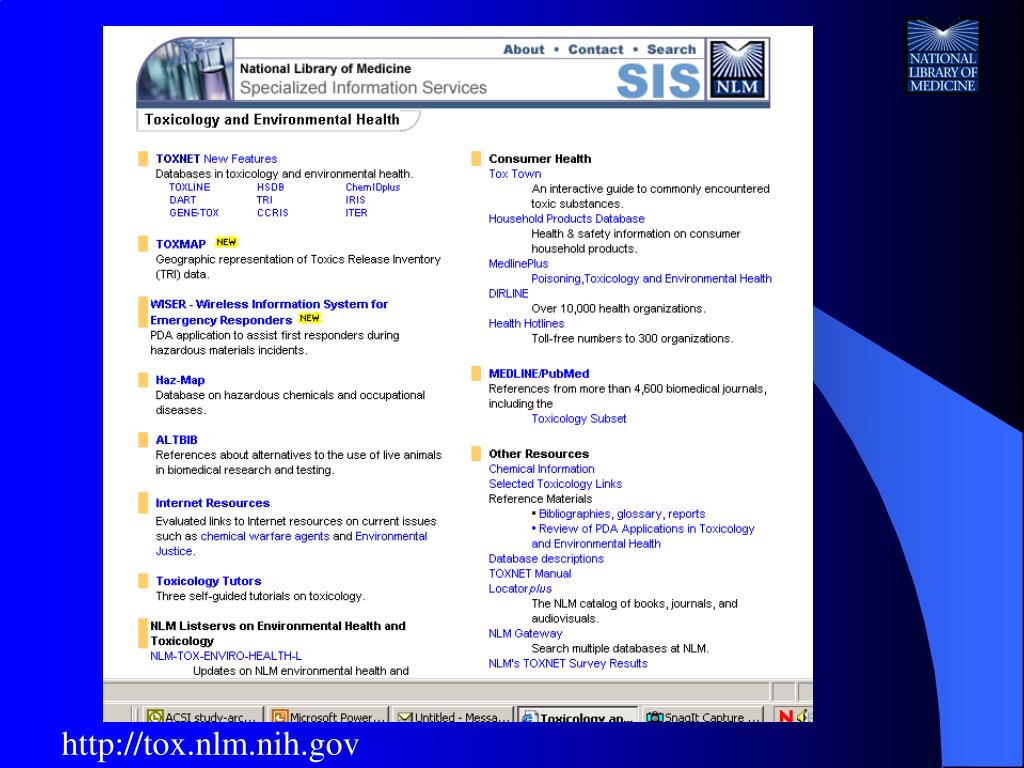
Task: Open the Toxicology Tutors link
Action: click(208, 581)
